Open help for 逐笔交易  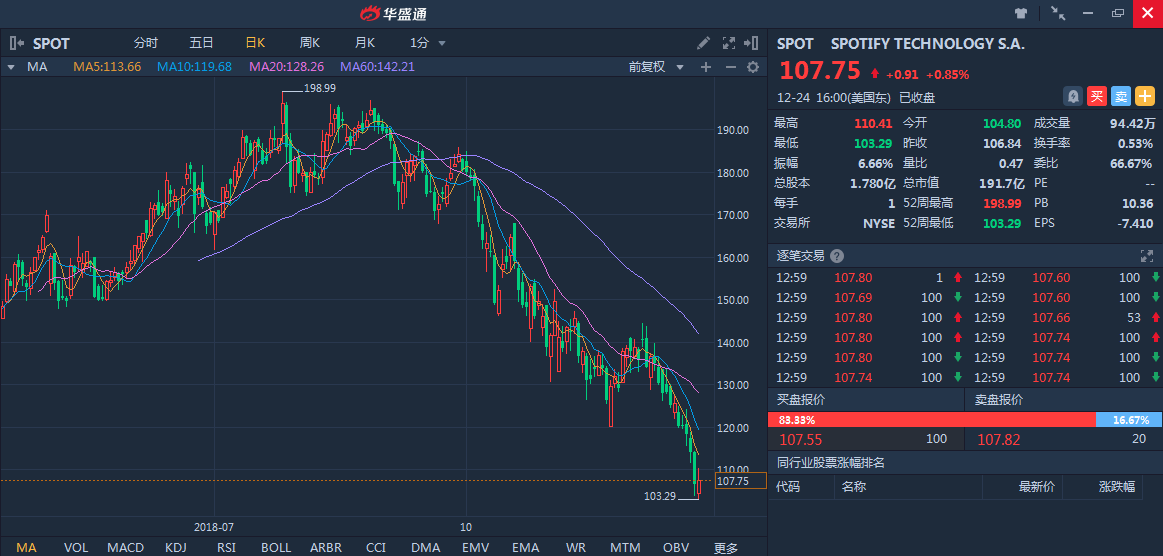click(x=837, y=256)
